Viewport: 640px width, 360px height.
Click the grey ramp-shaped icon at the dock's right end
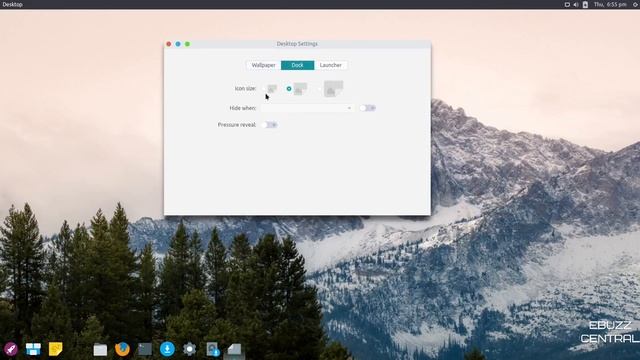[x=234, y=349]
